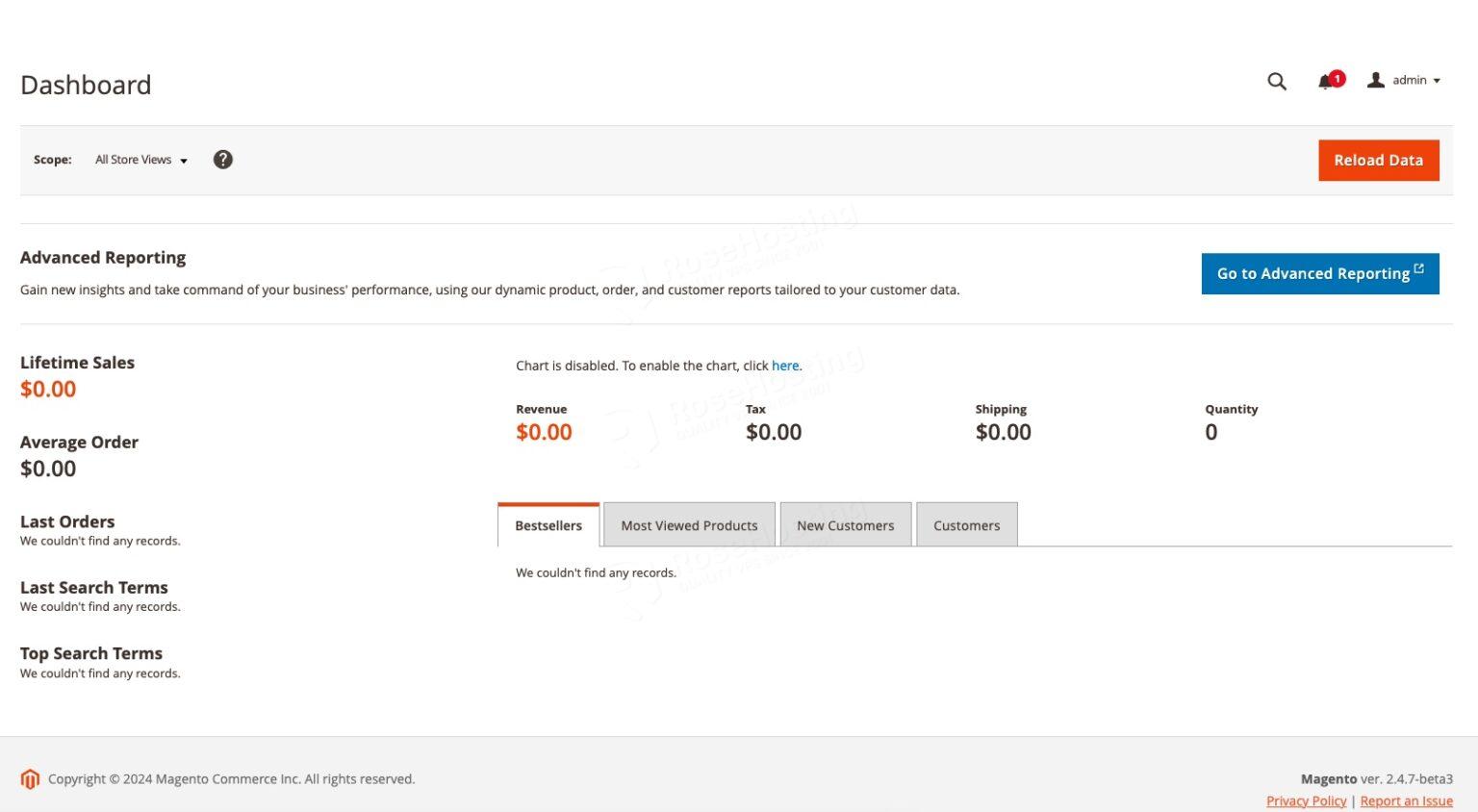The height and width of the screenshot is (812, 1478).
Task: Click the admin account avatar icon
Action: [1376, 80]
